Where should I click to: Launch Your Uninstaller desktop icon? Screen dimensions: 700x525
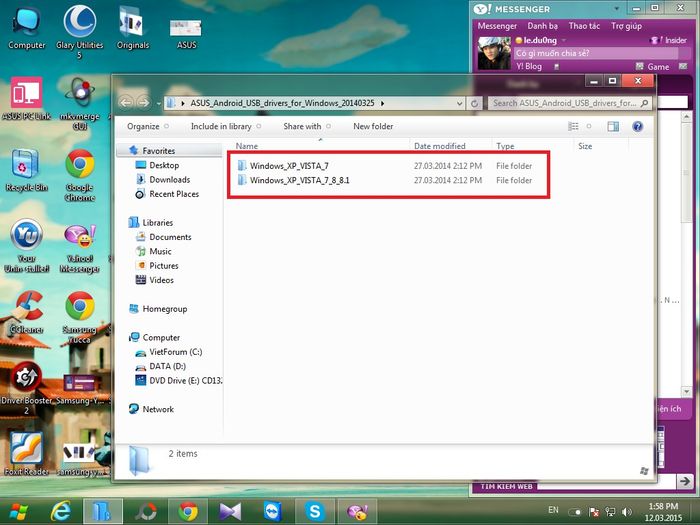(x=26, y=246)
